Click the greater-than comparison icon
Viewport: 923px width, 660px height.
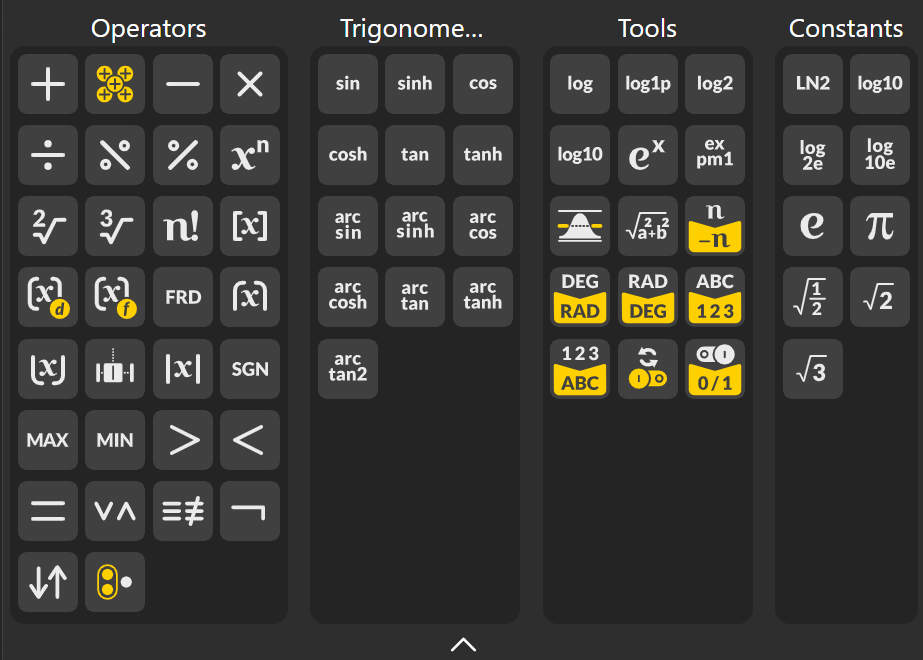click(183, 440)
